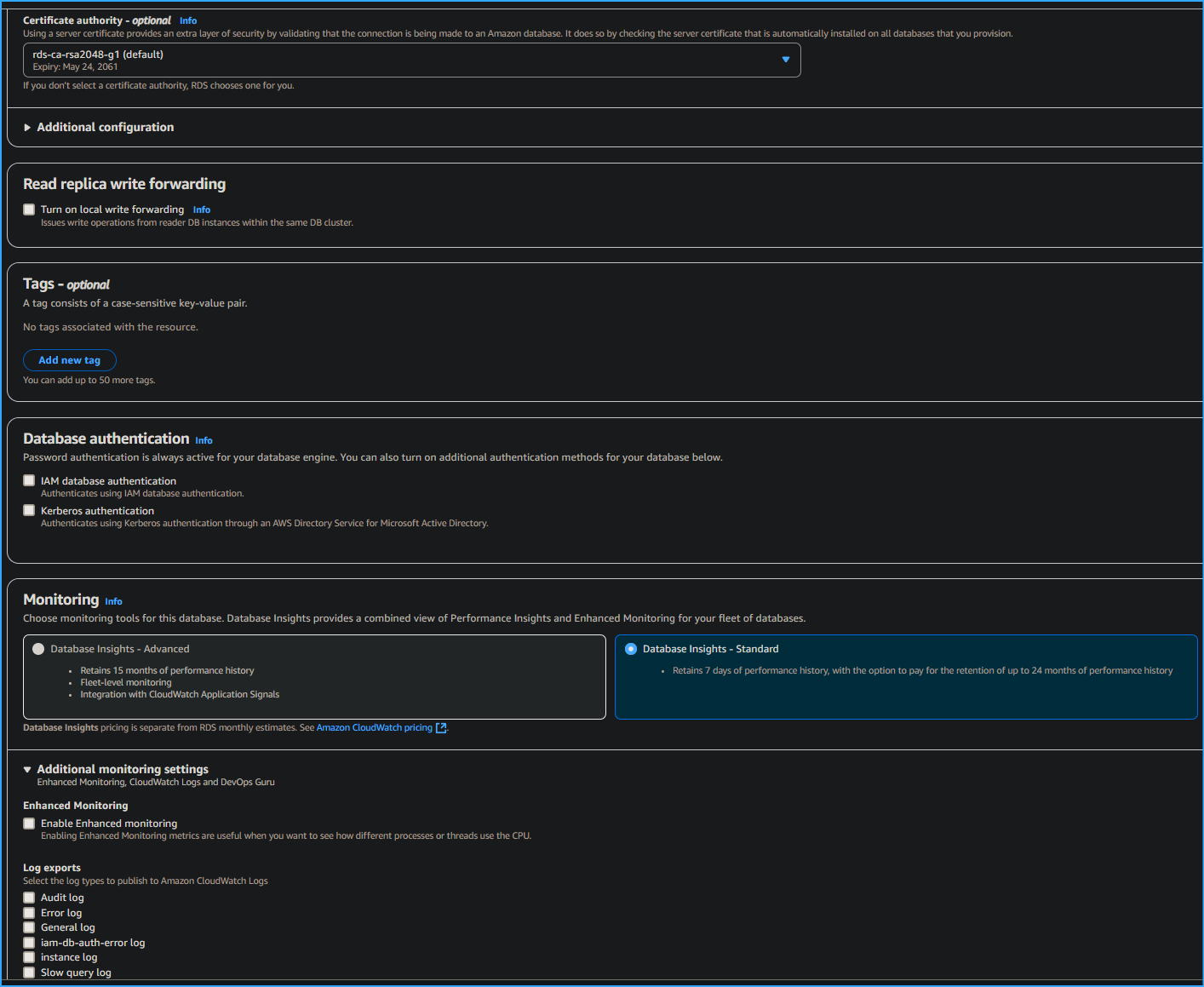This screenshot has width=1204, height=987.
Task: Check the Slow query log export option
Action: point(28,972)
